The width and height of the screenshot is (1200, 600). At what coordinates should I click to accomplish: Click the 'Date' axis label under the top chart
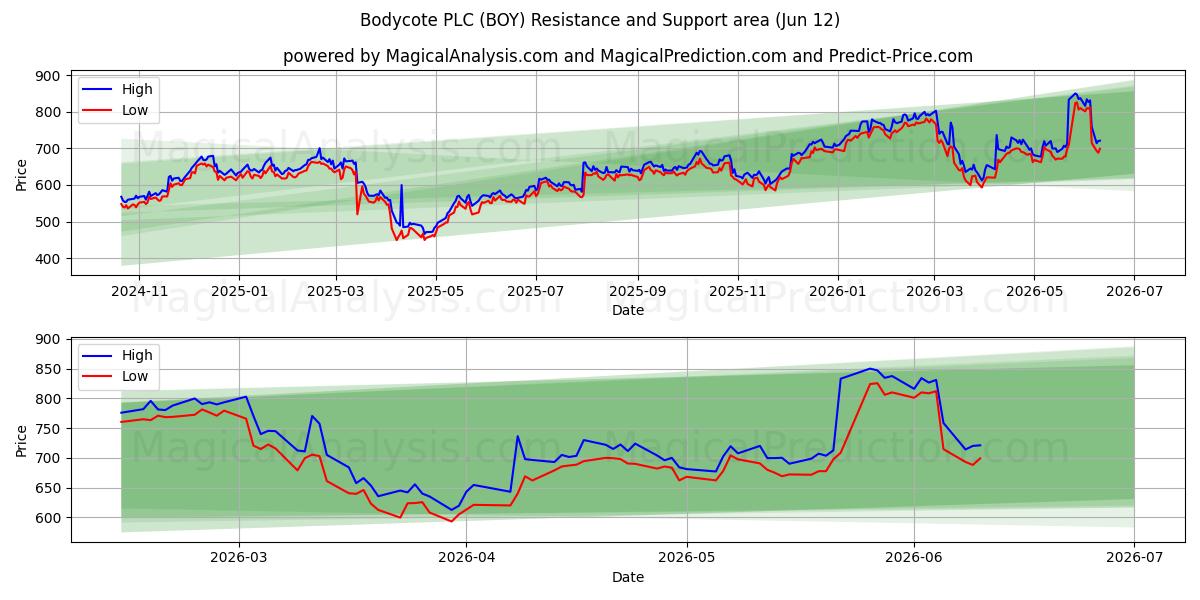point(628,311)
